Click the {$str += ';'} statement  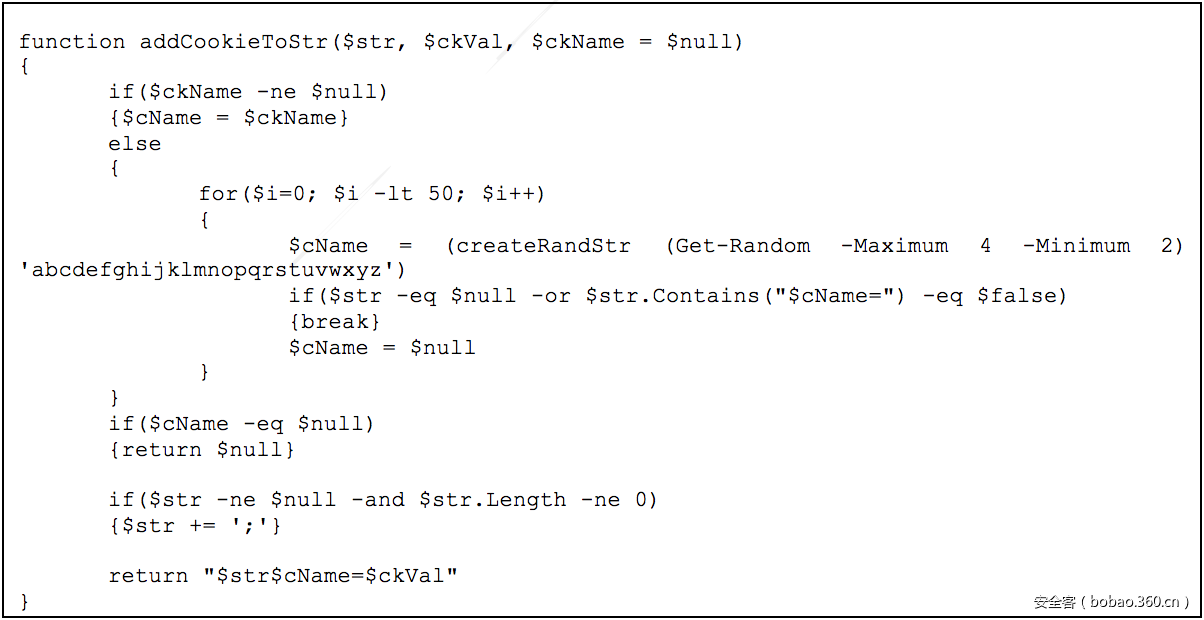195,526
